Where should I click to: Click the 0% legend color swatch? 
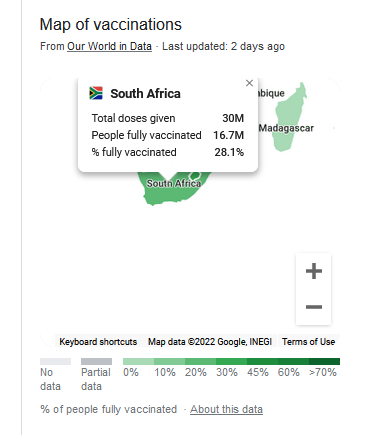138,361
